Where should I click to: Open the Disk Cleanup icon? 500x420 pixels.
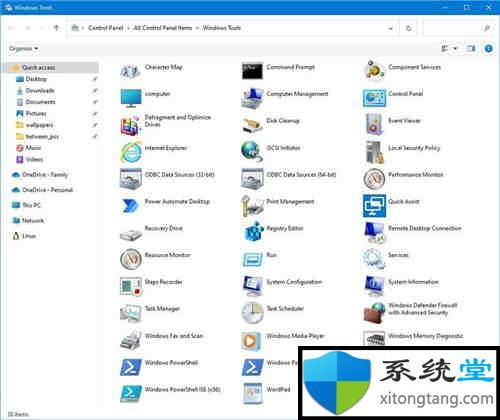[252, 125]
